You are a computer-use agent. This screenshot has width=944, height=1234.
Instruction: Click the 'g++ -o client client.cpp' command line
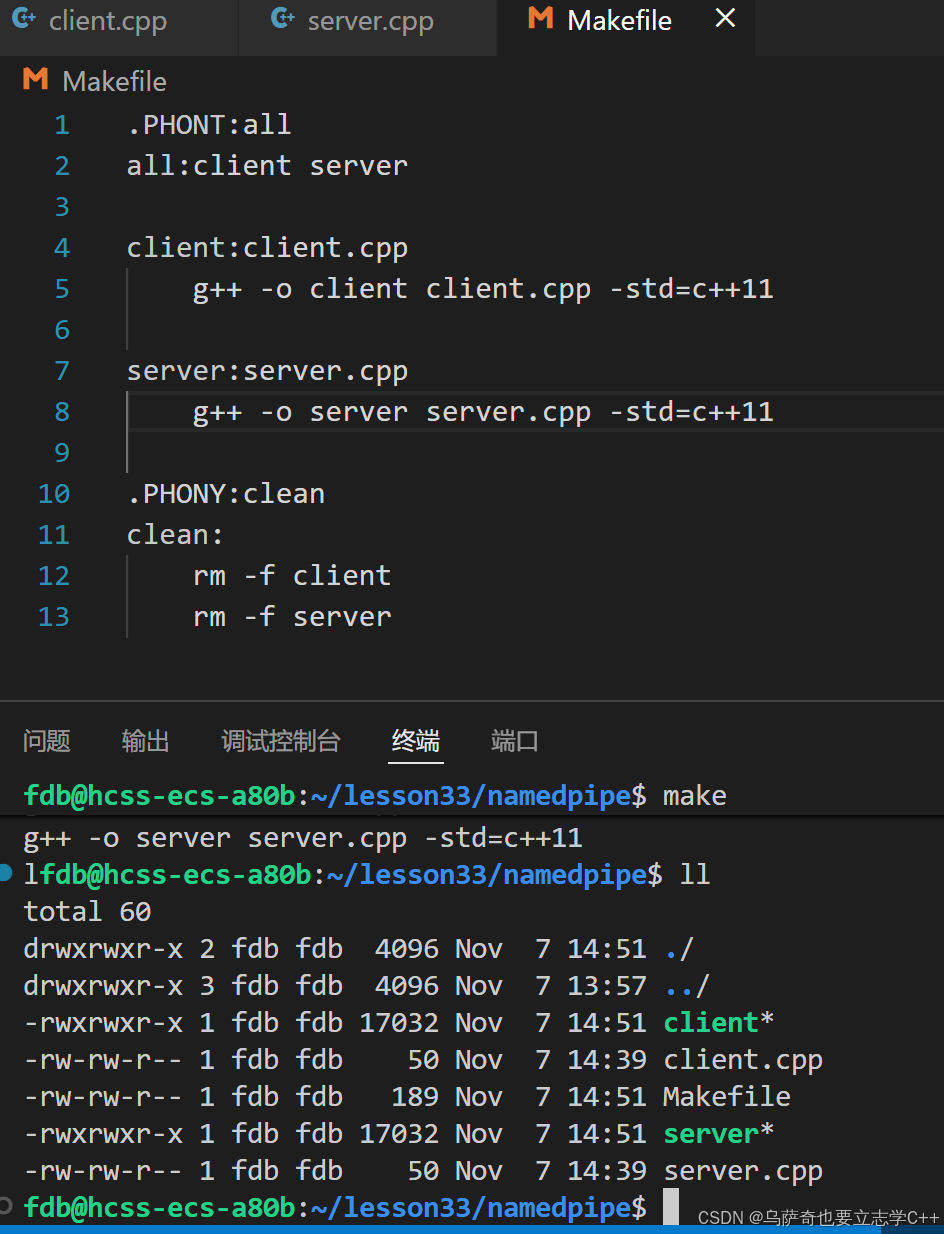point(483,289)
